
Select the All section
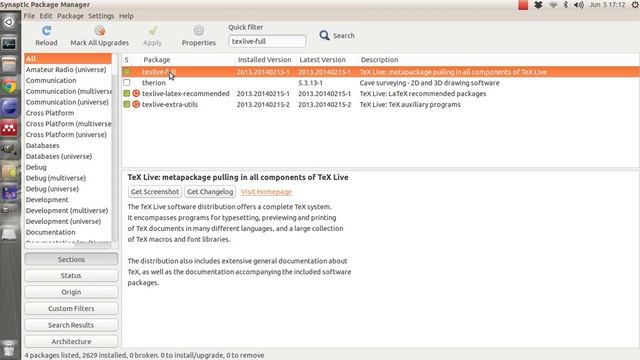pos(68,59)
